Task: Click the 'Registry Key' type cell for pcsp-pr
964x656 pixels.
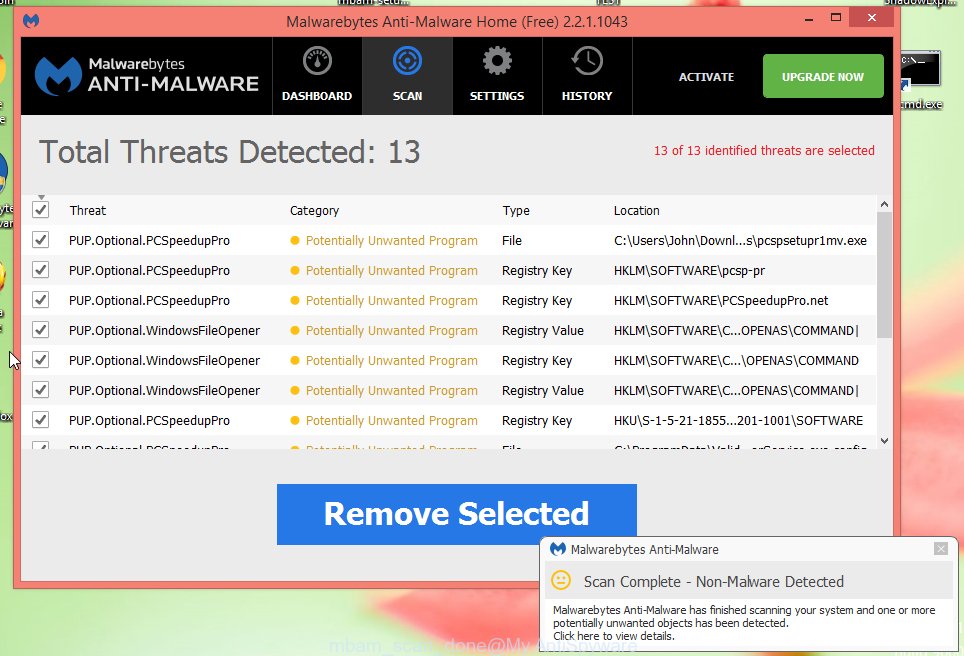Action: click(537, 271)
